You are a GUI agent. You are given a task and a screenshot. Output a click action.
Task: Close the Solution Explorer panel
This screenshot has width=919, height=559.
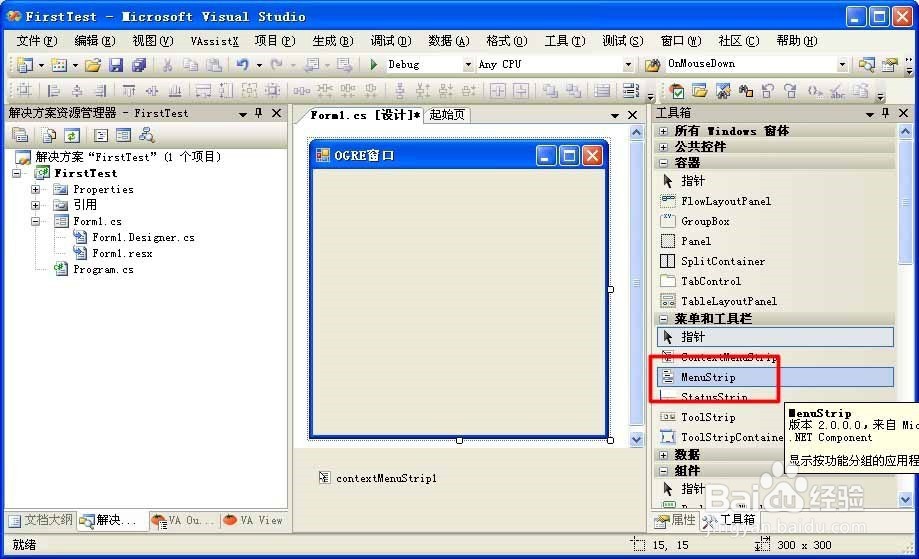pyautogui.click(x=277, y=113)
